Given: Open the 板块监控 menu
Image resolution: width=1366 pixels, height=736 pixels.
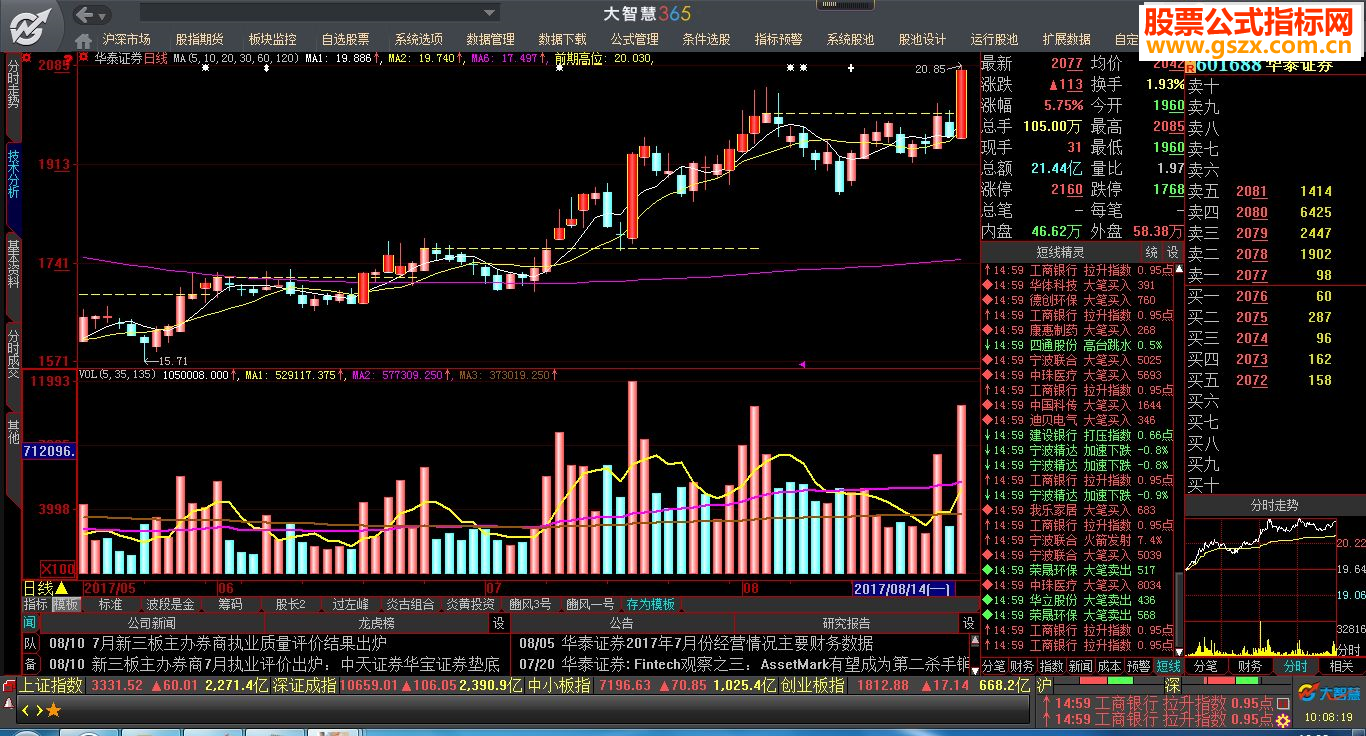Looking at the screenshot, I should click(x=272, y=39).
